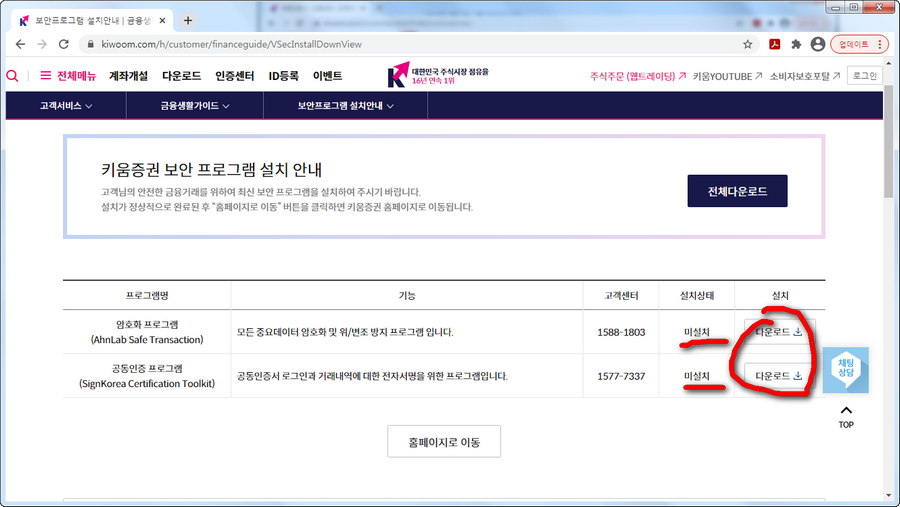
Task: Click the 프로그램명 column header
Action: (147, 296)
